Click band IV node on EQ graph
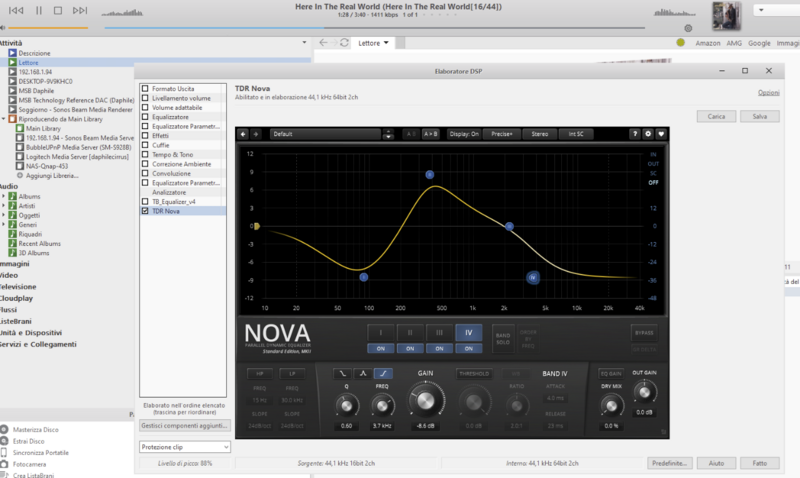800x478 pixels. (533, 277)
